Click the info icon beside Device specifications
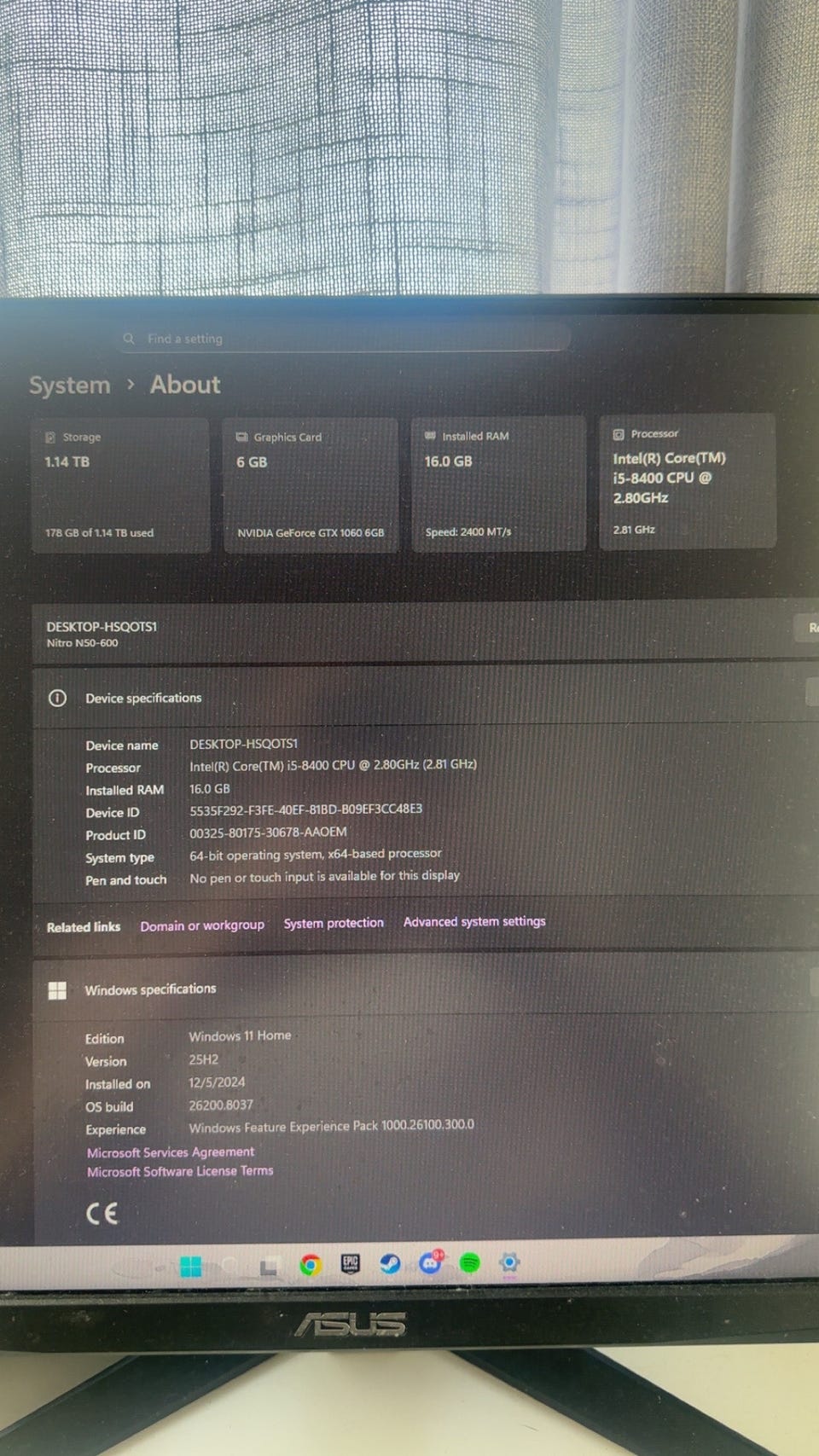Viewport: 819px width, 1456px height. click(57, 699)
